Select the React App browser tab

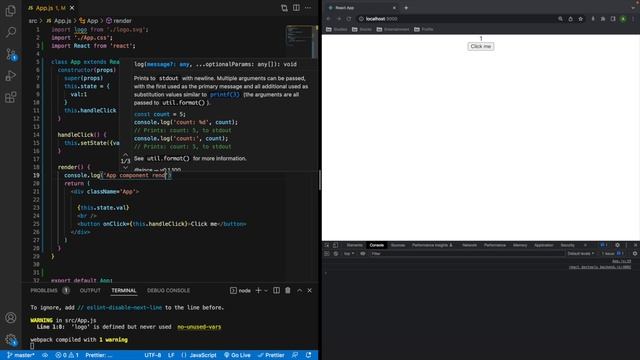tap(362, 8)
